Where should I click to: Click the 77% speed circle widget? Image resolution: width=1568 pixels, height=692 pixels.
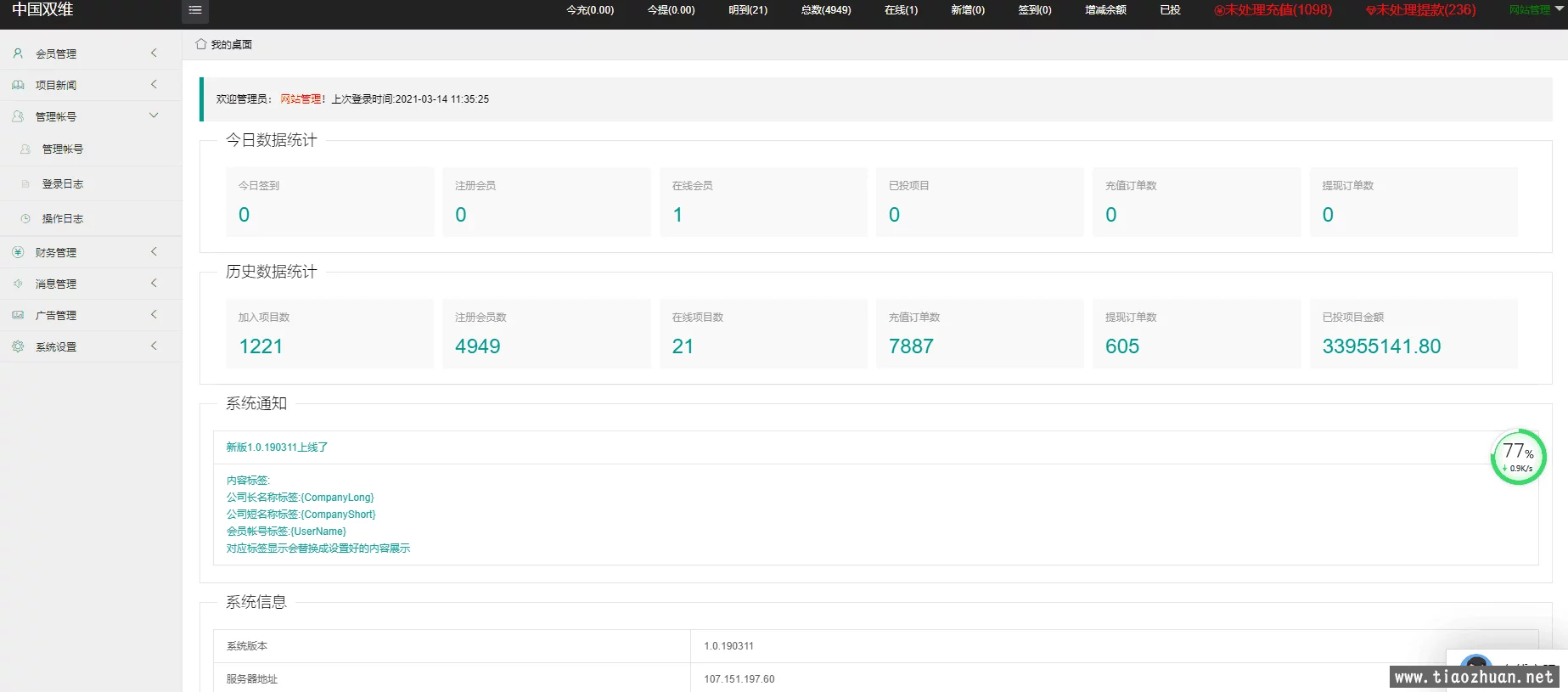pyautogui.click(x=1518, y=457)
